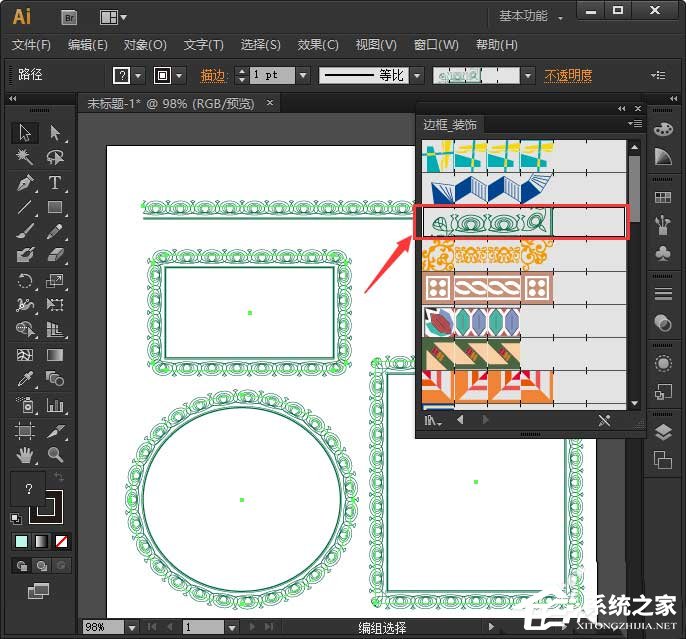Image resolution: width=686 pixels, height=639 pixels.
Task: Select the Pen tool
Action: tap(25, 182)
